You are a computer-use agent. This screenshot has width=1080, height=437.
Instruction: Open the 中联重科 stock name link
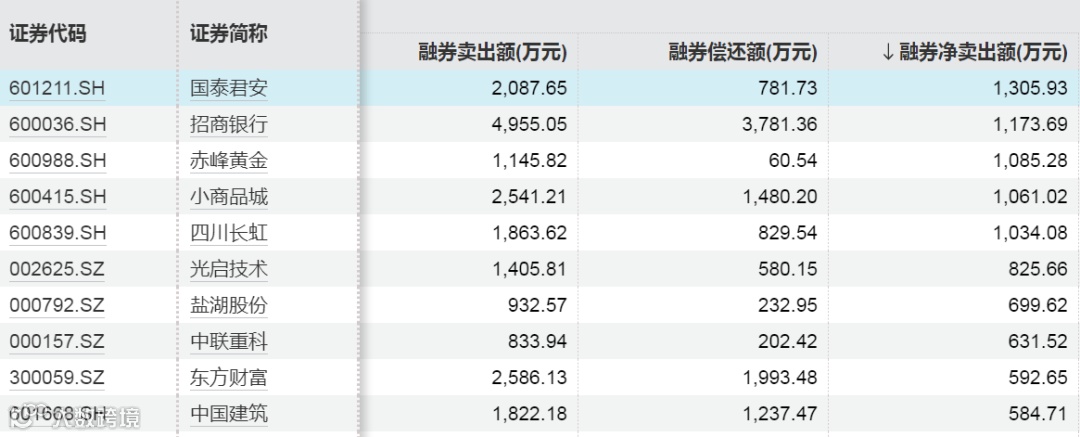229,341
